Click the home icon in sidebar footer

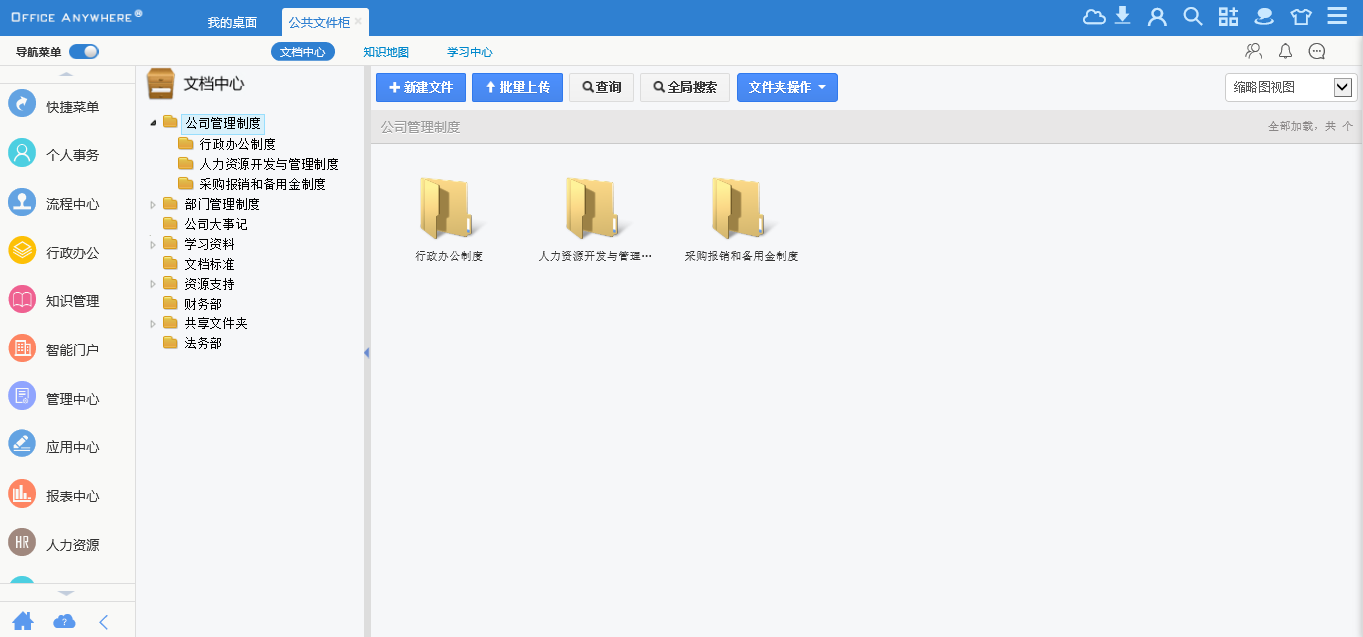(x=22, y=621)
